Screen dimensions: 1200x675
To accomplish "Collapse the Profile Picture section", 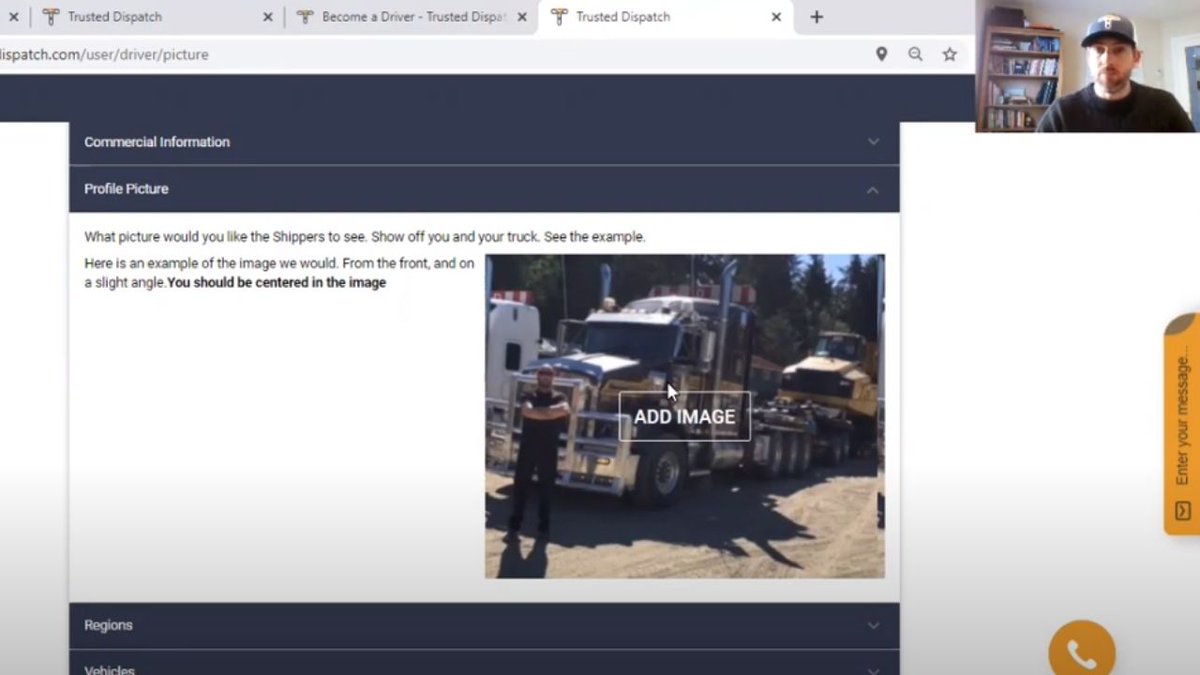I will pos(484,189).
